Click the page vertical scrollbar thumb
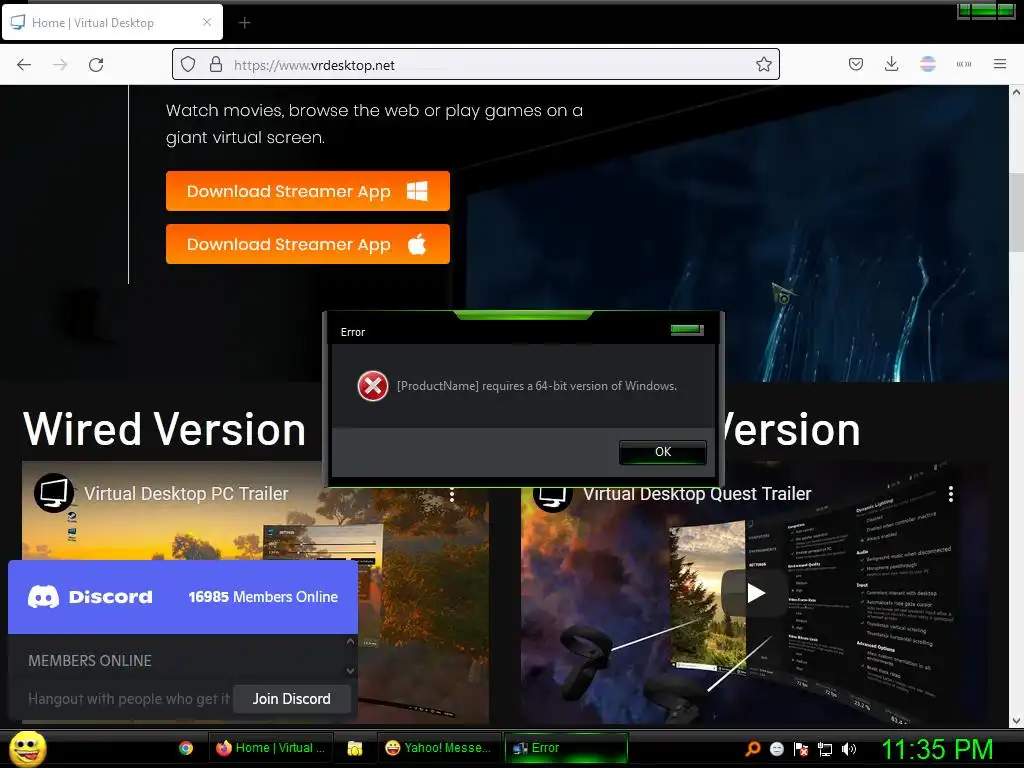The height and width of the screenshot is (768, 1024). point(1016,212)
